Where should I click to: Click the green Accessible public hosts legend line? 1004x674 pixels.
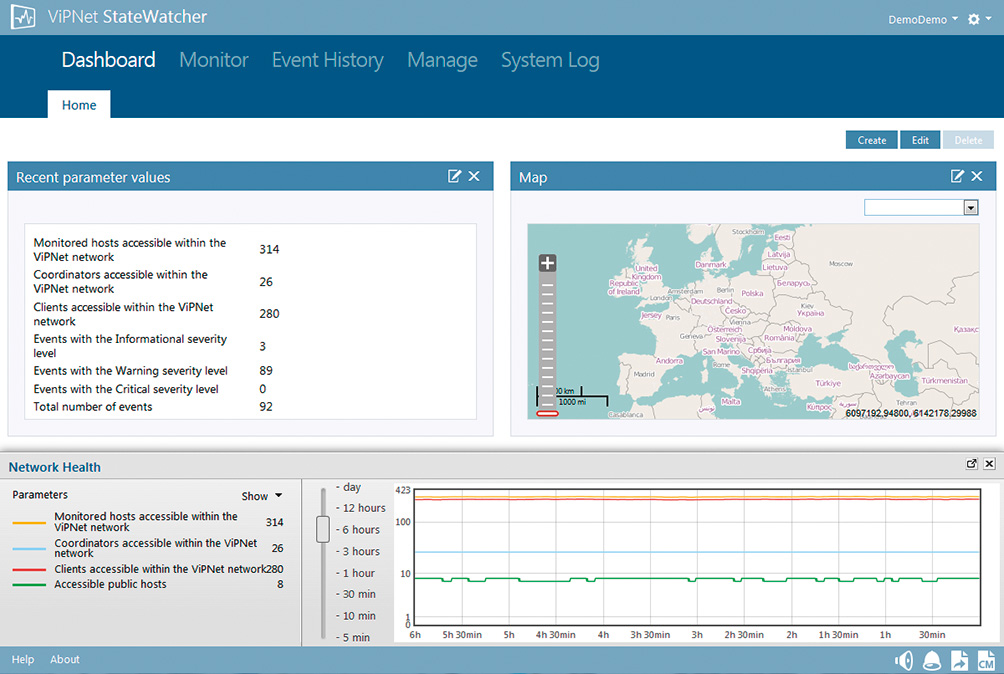click(29, 584)
